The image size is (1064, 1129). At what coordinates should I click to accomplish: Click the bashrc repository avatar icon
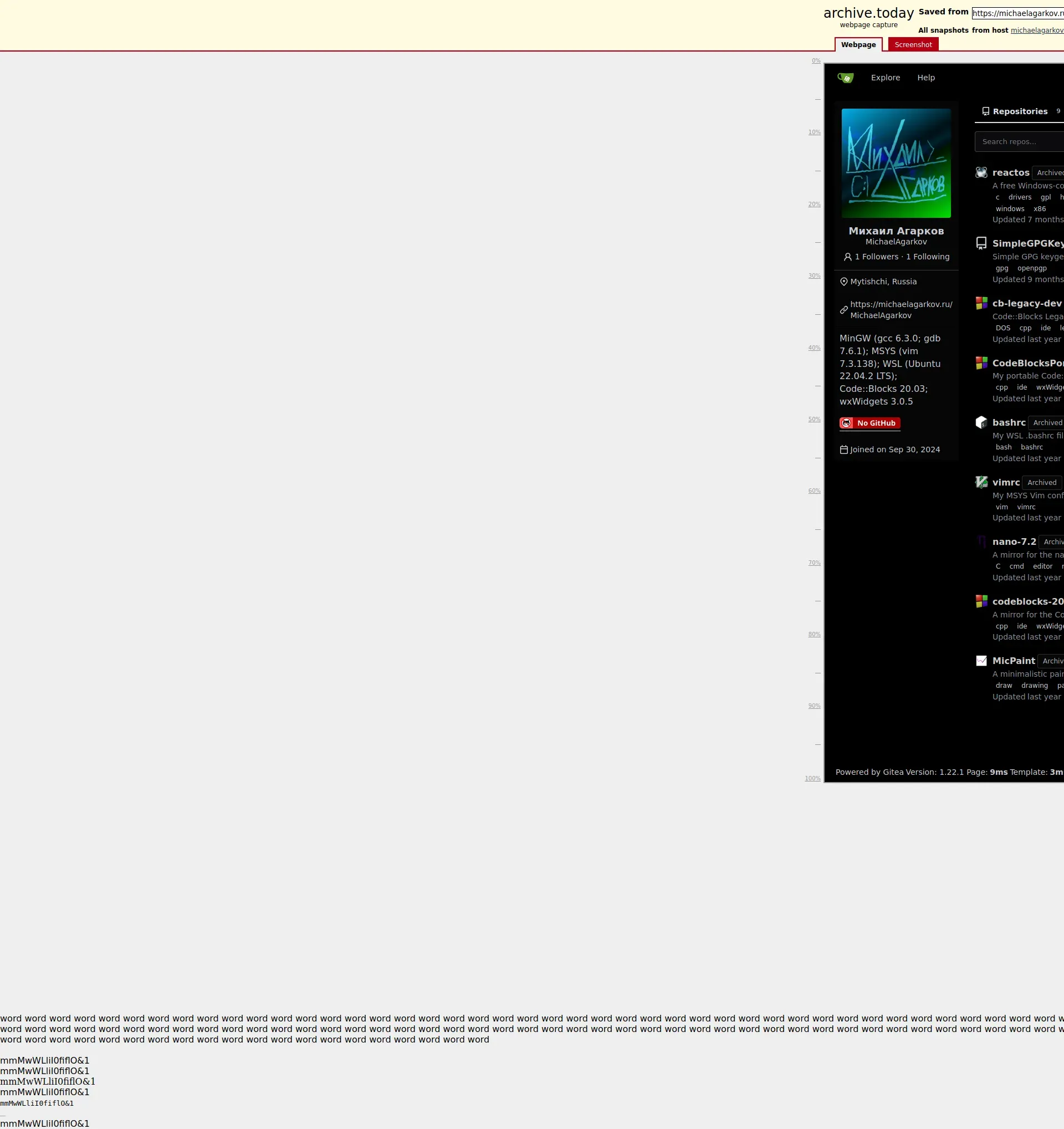click(x=981, y=422)
